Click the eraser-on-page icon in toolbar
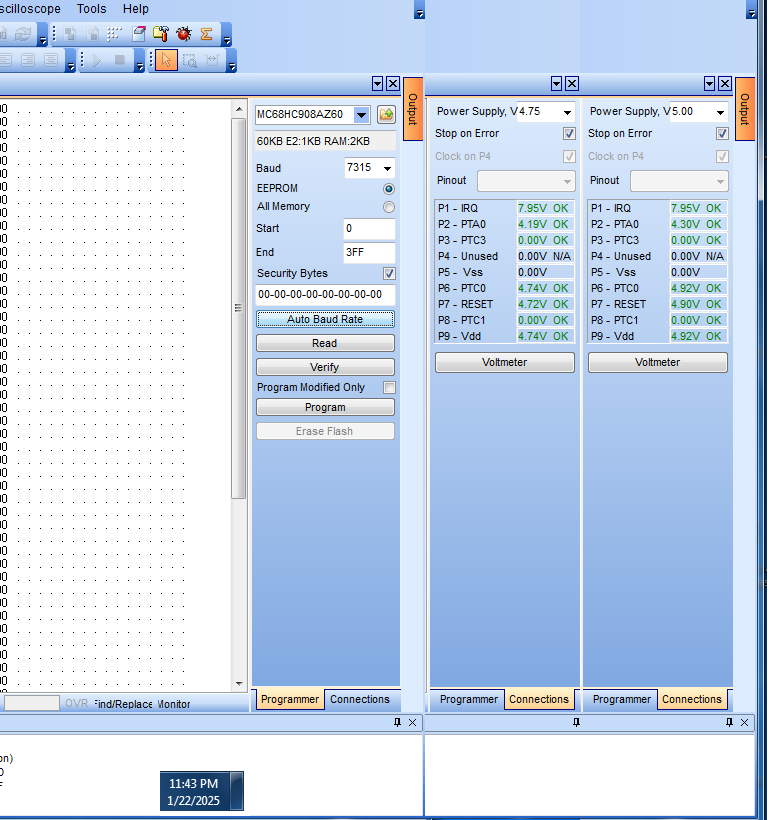 click(x=139, y=34)
